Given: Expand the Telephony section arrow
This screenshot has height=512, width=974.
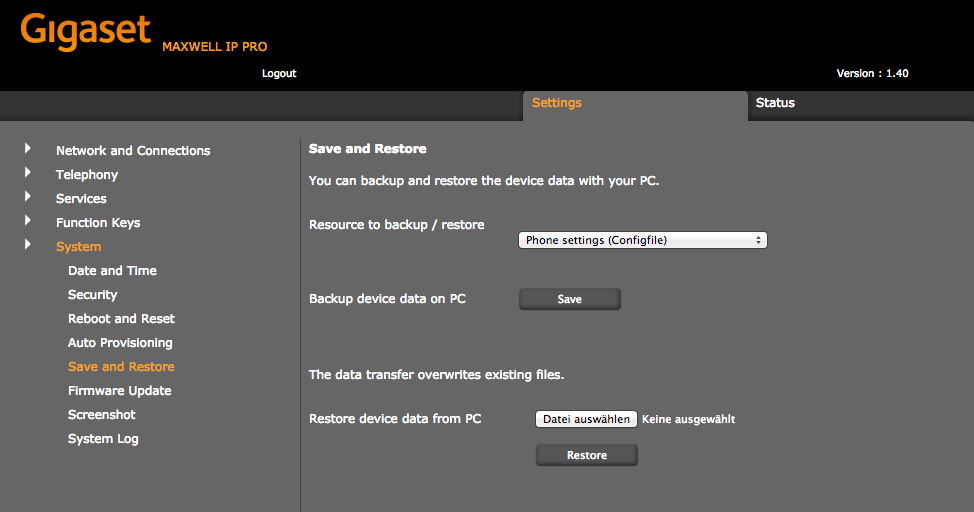Looking at the screenshot, I should click(27, 172).
